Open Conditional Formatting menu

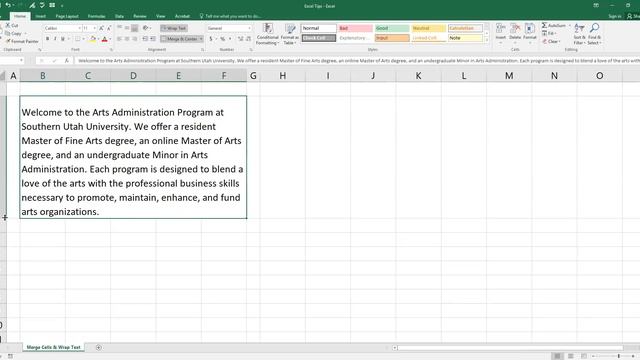(268, 34)
